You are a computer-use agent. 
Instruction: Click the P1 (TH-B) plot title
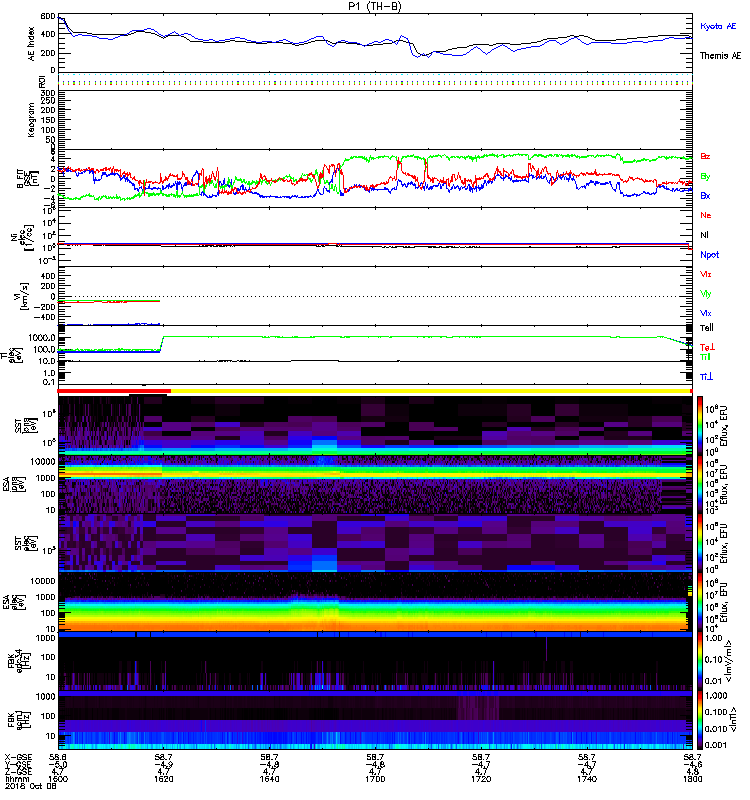[x=376, y=6]
